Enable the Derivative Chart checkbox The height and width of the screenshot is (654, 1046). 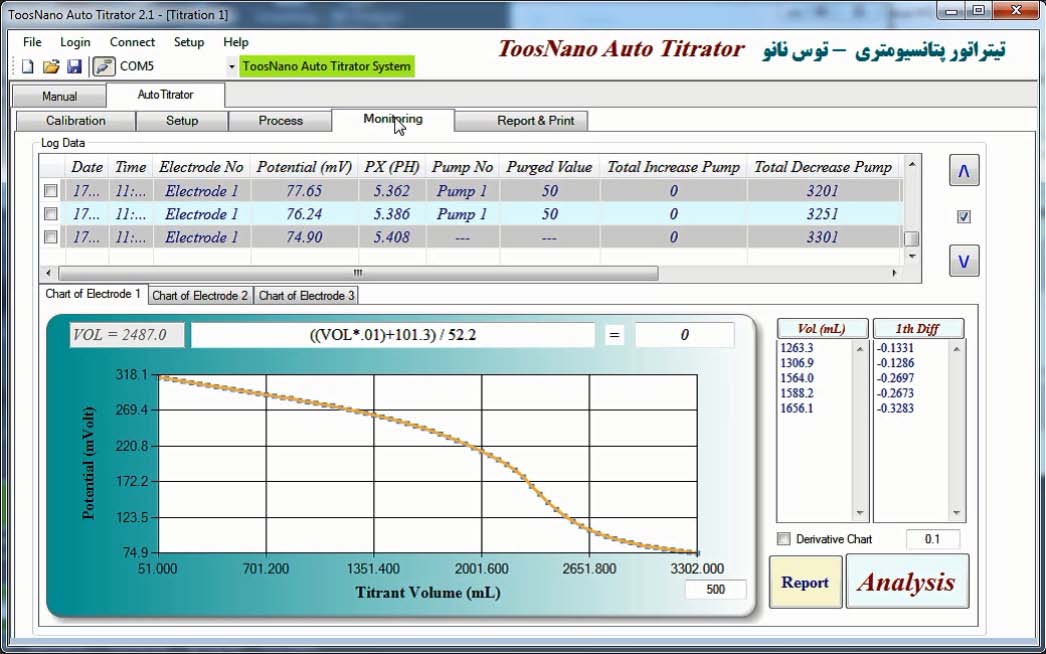pos(785,539)
